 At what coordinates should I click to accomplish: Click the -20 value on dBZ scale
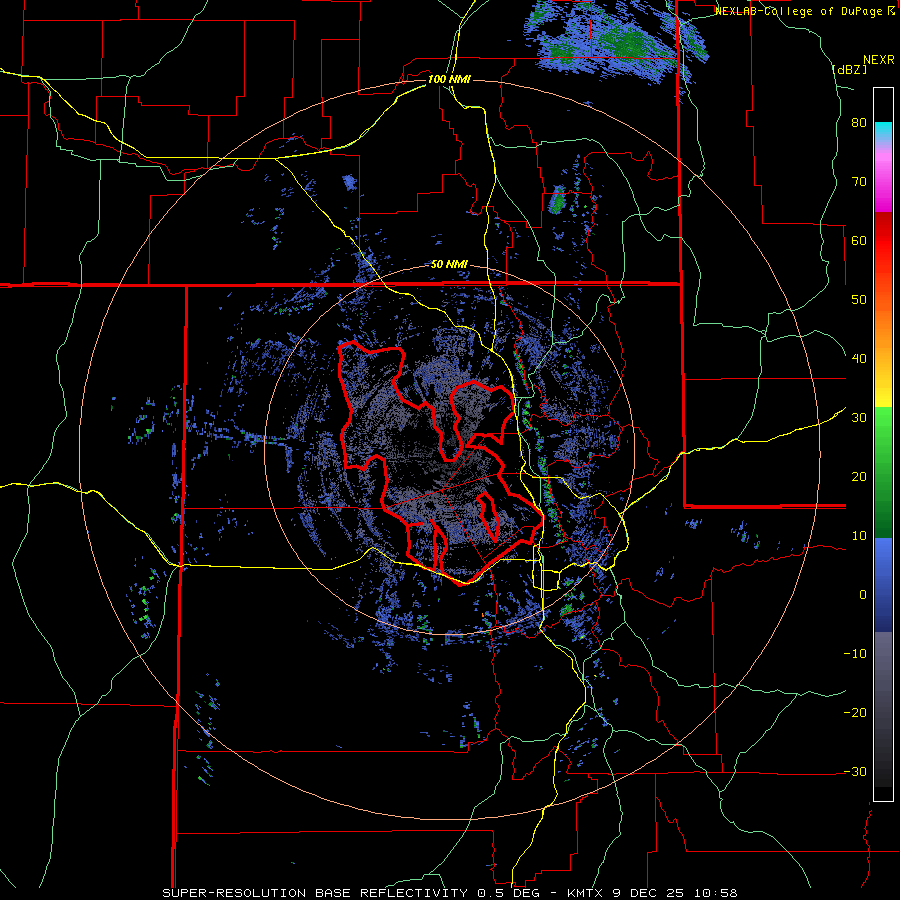855,713
